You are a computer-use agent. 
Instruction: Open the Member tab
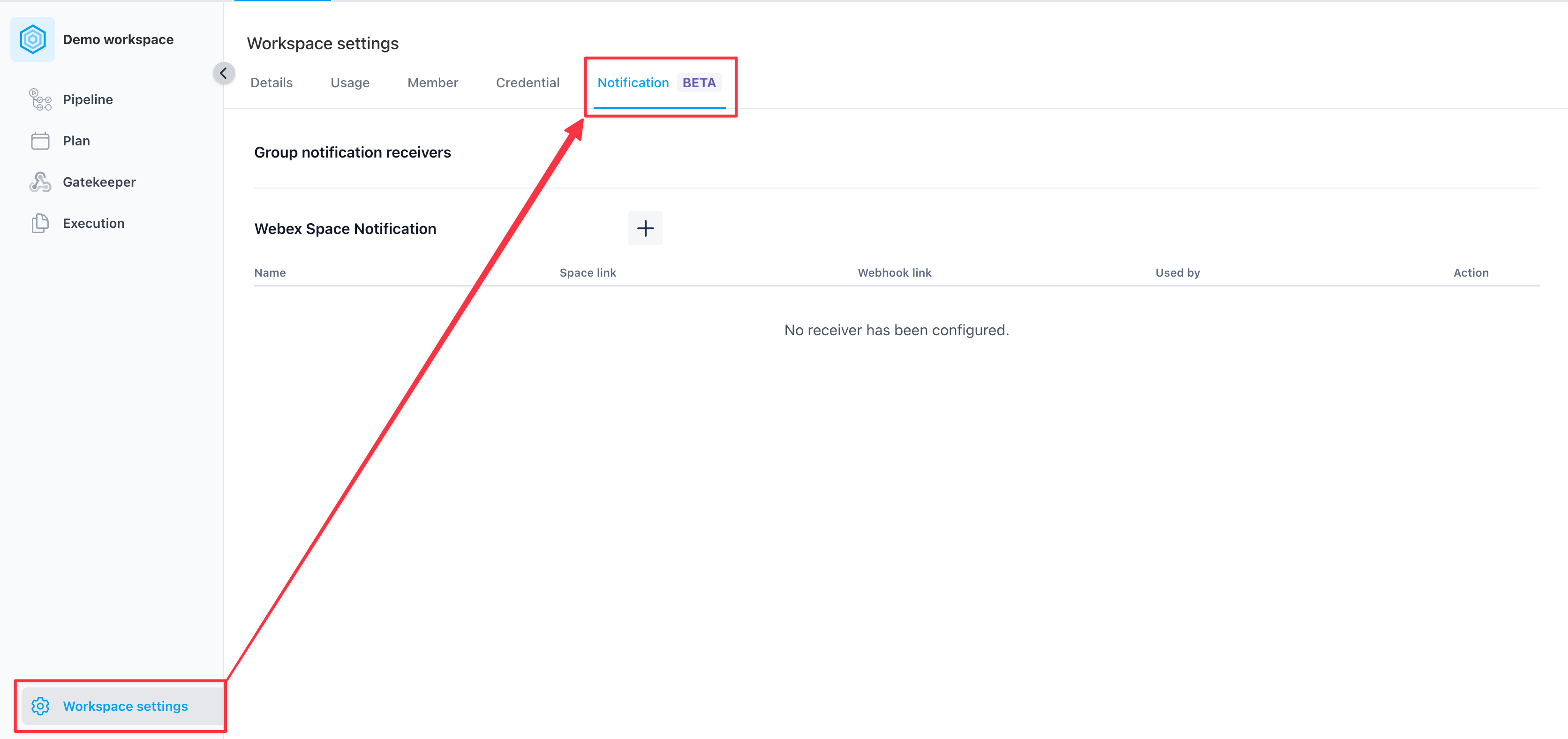(433, 83)
